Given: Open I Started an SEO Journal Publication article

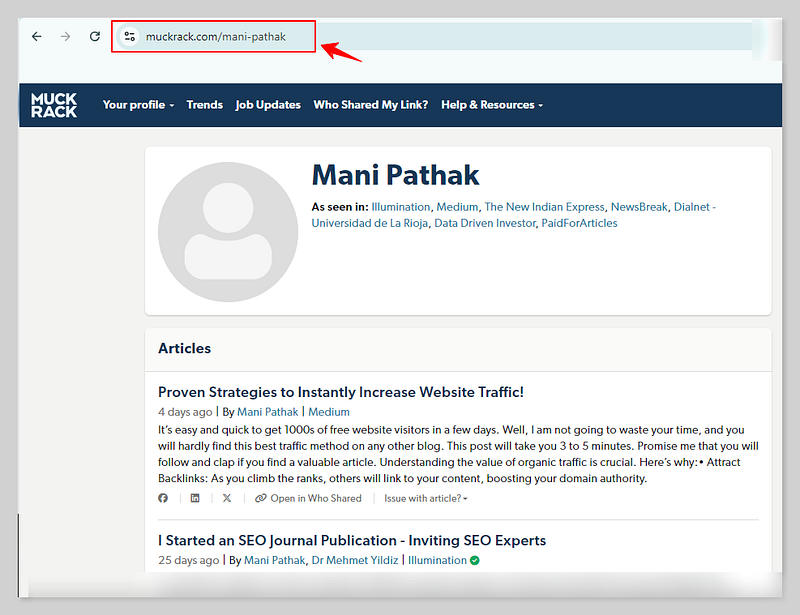Looking at the screenshot, I should click(x=352, y=540).
